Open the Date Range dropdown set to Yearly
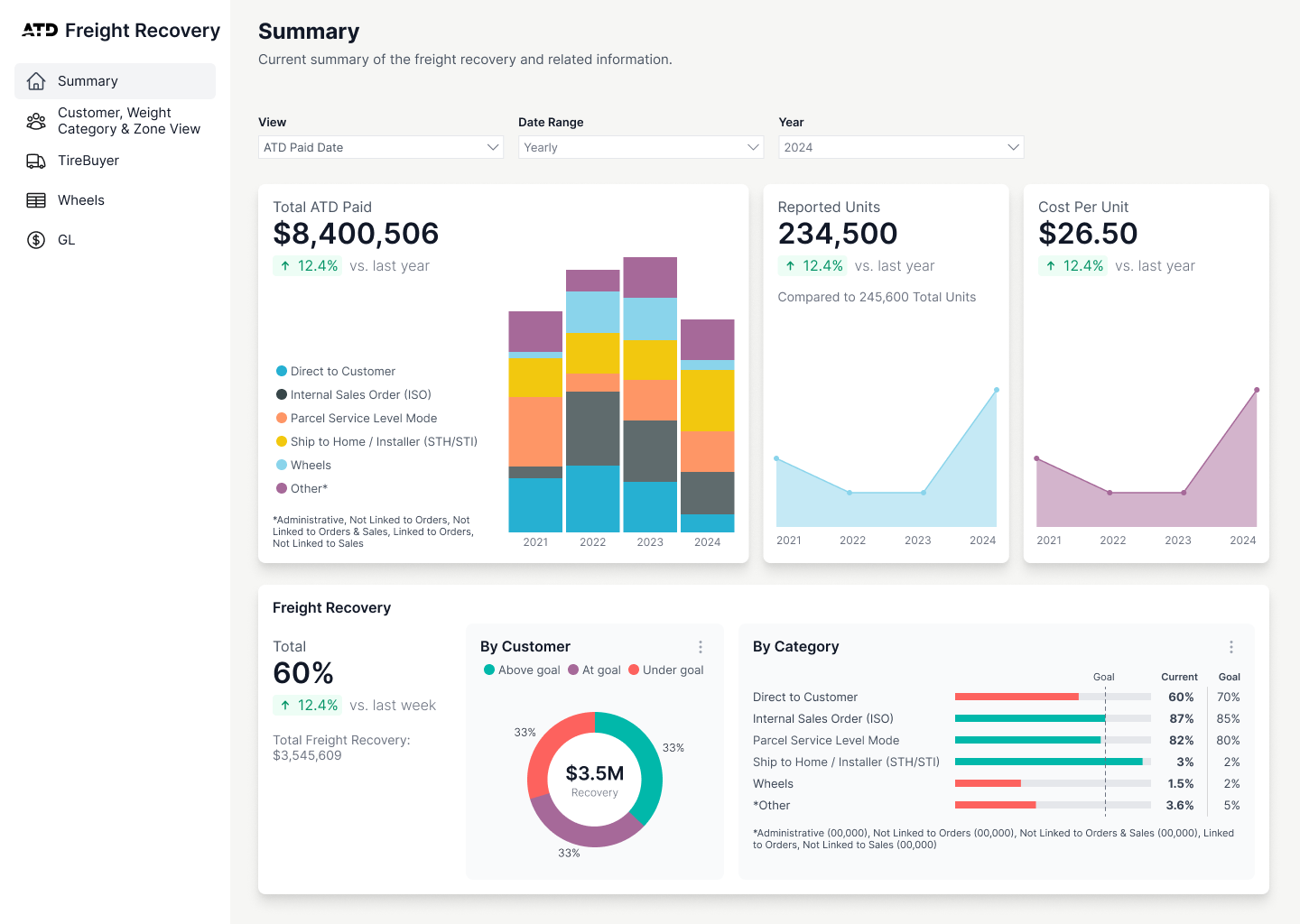Screen dimensions: 1300x924 (641, 147)
